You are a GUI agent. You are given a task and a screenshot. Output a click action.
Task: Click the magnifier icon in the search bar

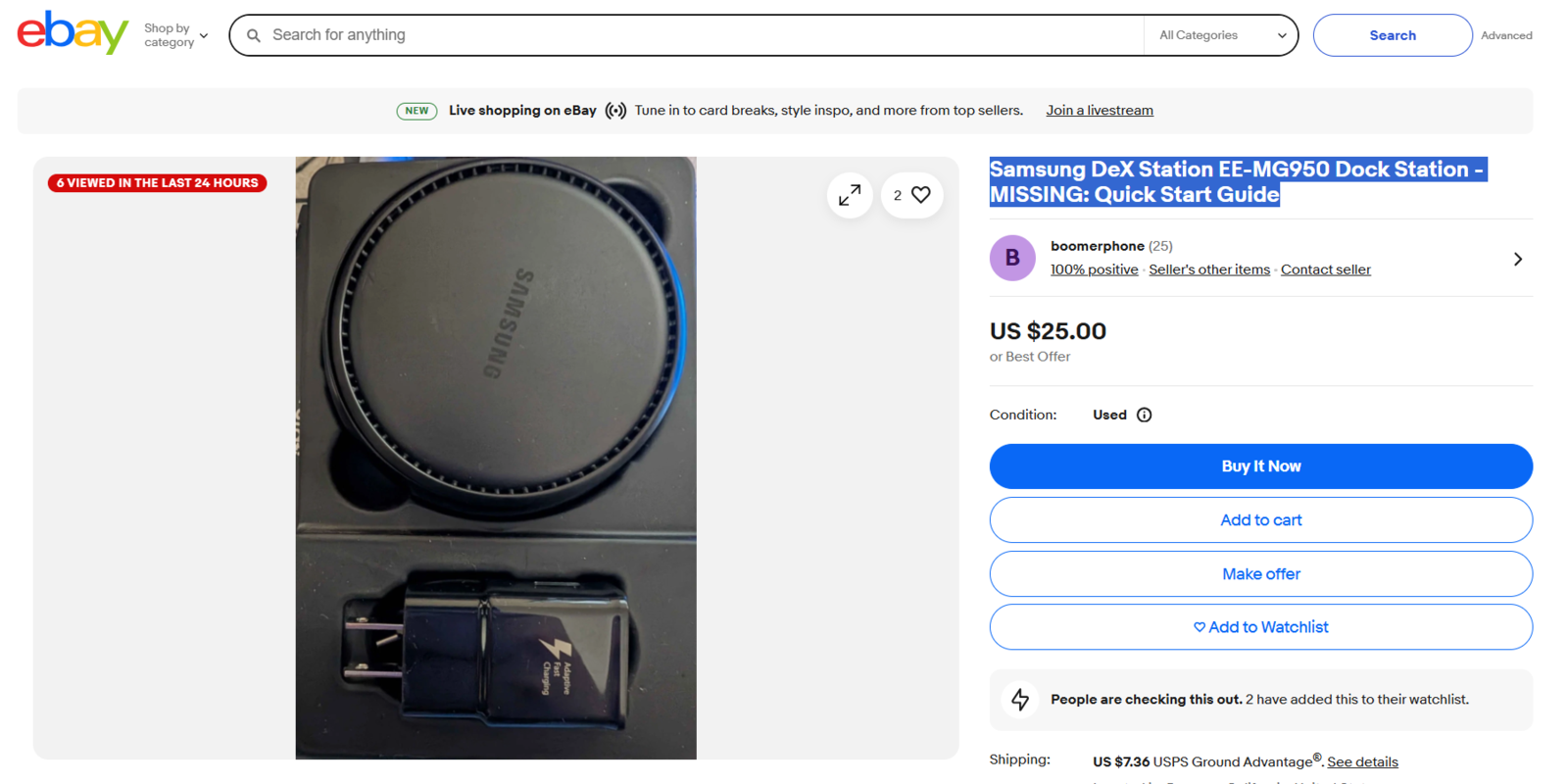click(x=254, y=34)
